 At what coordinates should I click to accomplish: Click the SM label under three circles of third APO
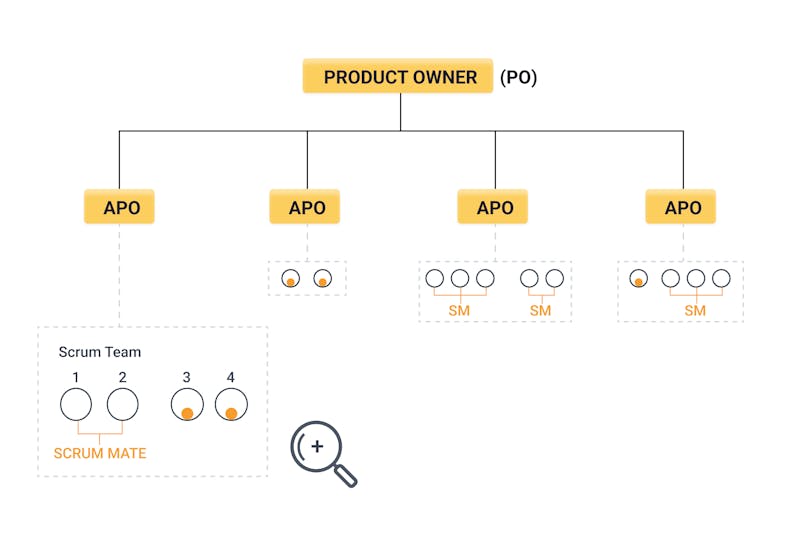pyautogui.click(x=459, y=311)
